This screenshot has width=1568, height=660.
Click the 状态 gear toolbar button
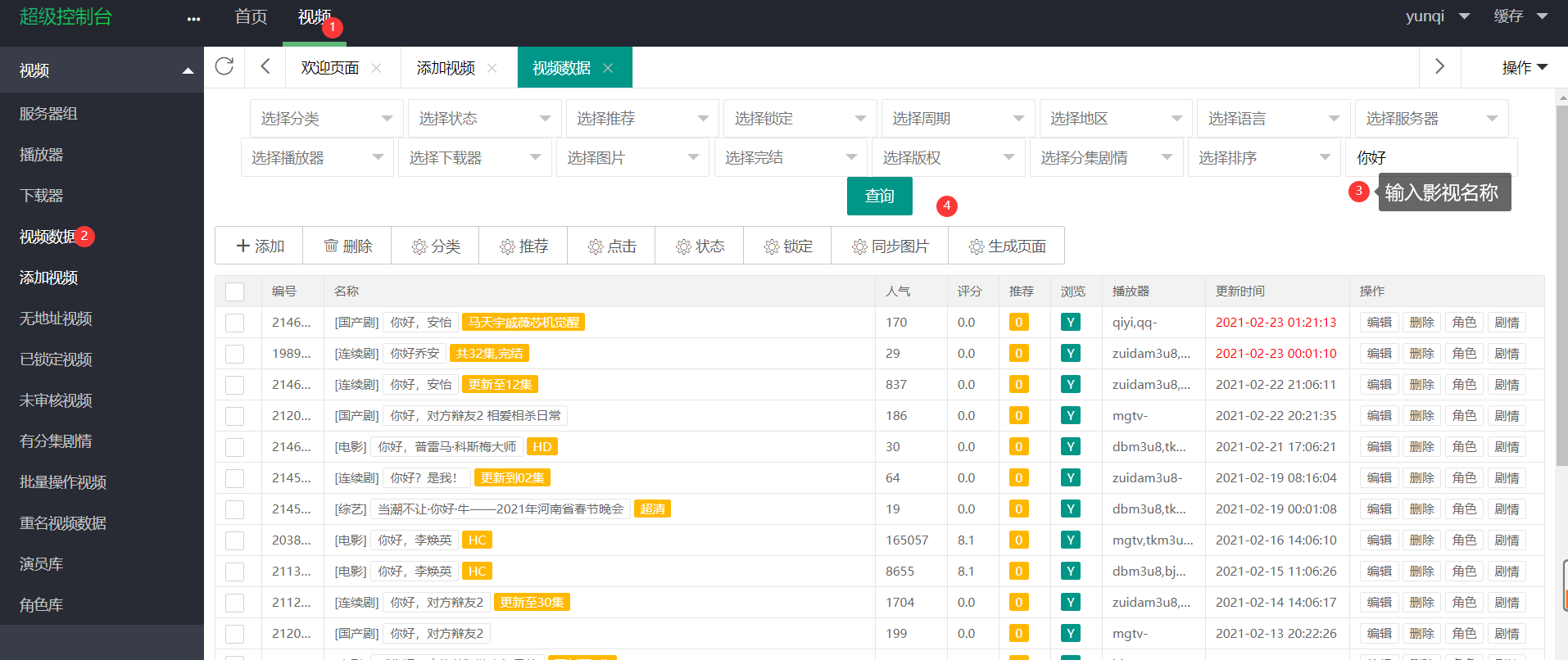click(700, 246)
